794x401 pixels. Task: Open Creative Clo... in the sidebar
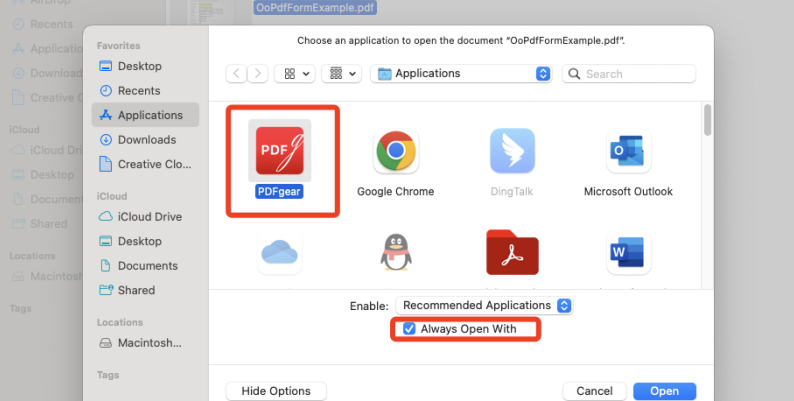pos(145,164)
